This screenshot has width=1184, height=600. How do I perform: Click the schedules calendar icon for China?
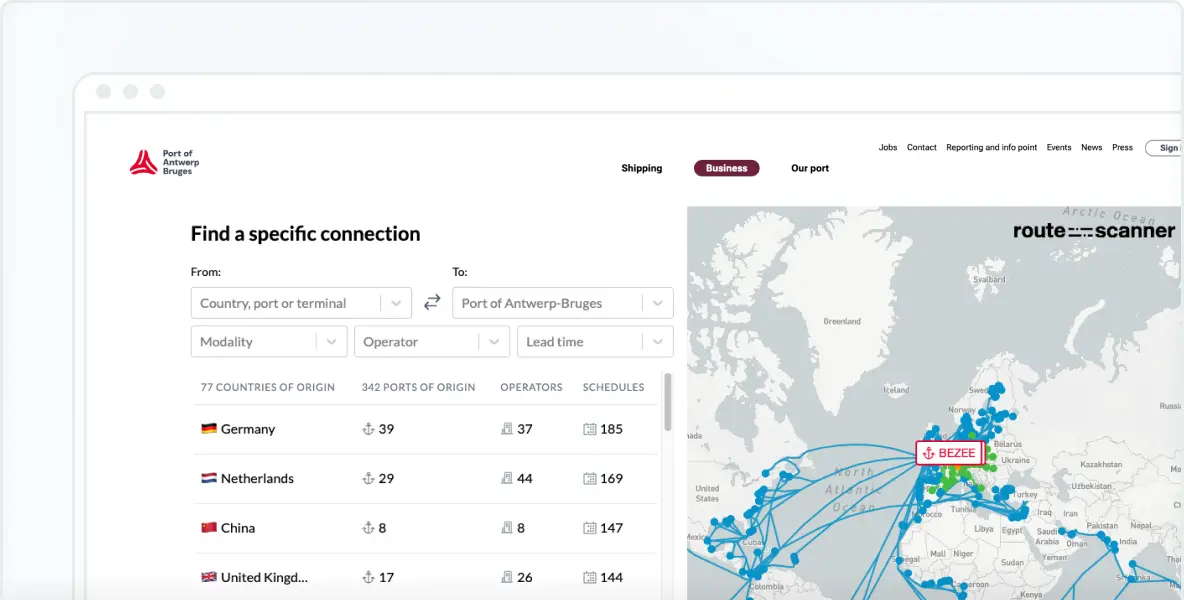click(x=589, y=528)
